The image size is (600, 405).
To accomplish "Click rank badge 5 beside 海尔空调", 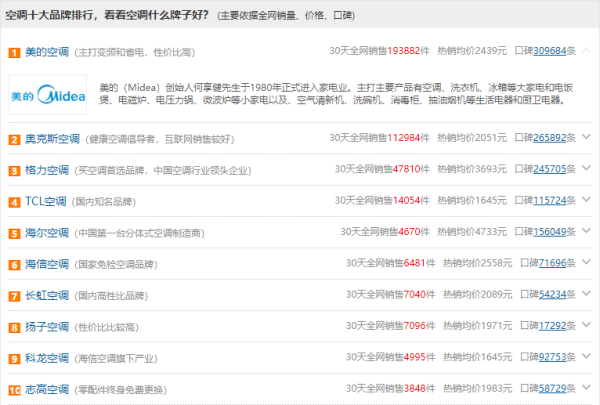I will click(14, 234).
